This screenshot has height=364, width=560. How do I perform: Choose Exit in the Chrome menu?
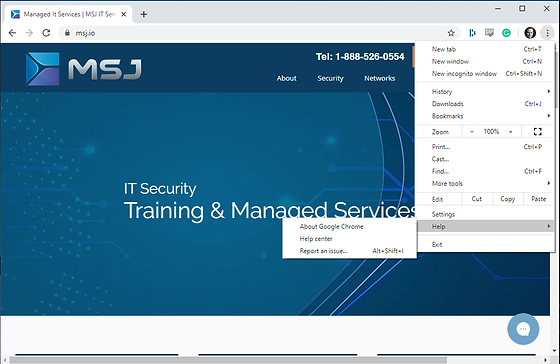485,244
